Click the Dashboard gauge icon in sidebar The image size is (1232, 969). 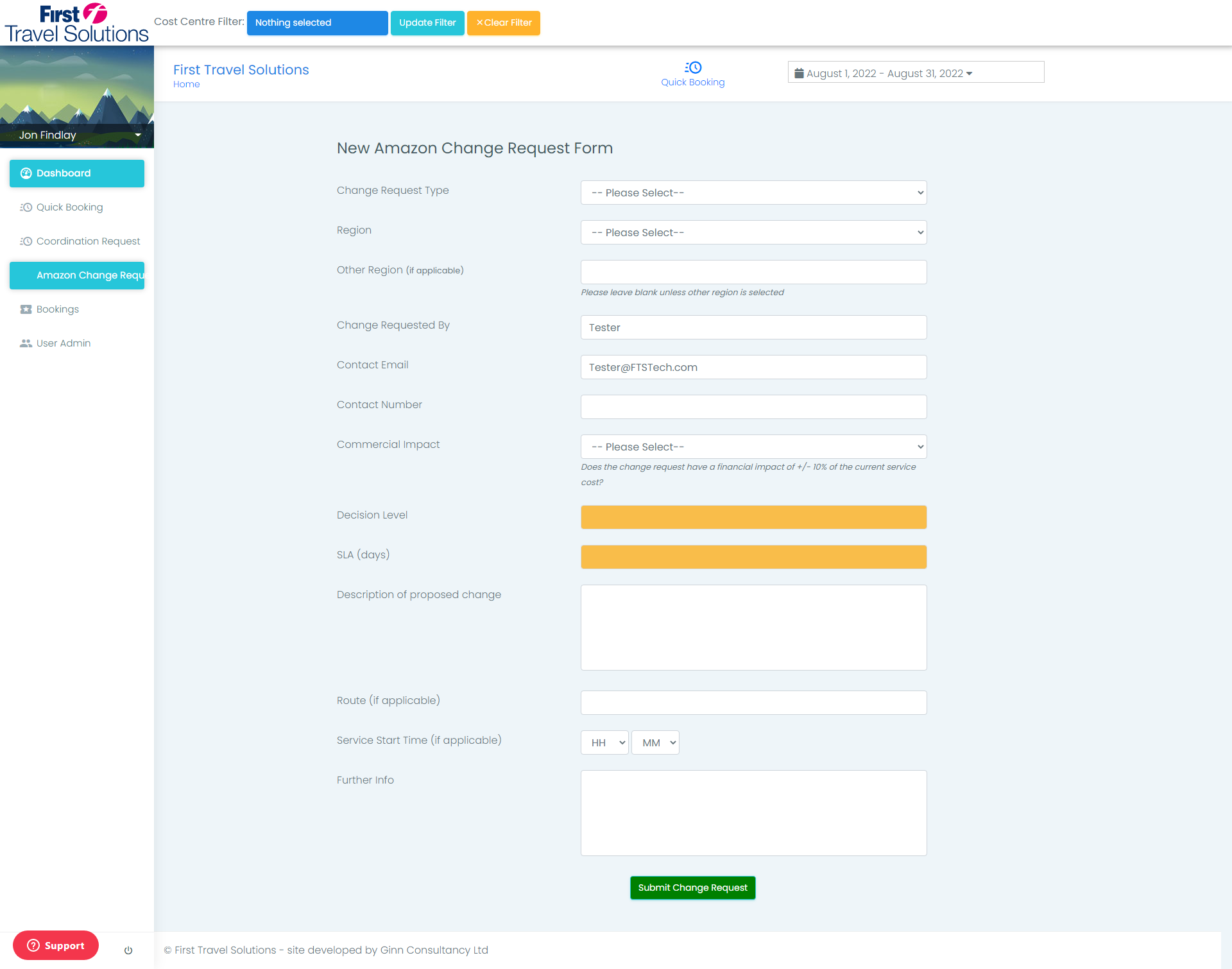coord(26,173)
